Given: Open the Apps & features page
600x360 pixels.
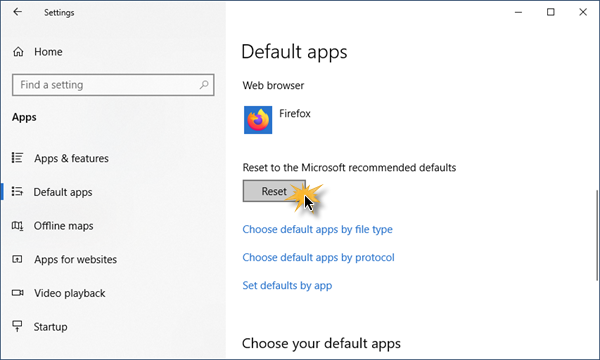Looking at the screenshot, I should click(71, 158).
